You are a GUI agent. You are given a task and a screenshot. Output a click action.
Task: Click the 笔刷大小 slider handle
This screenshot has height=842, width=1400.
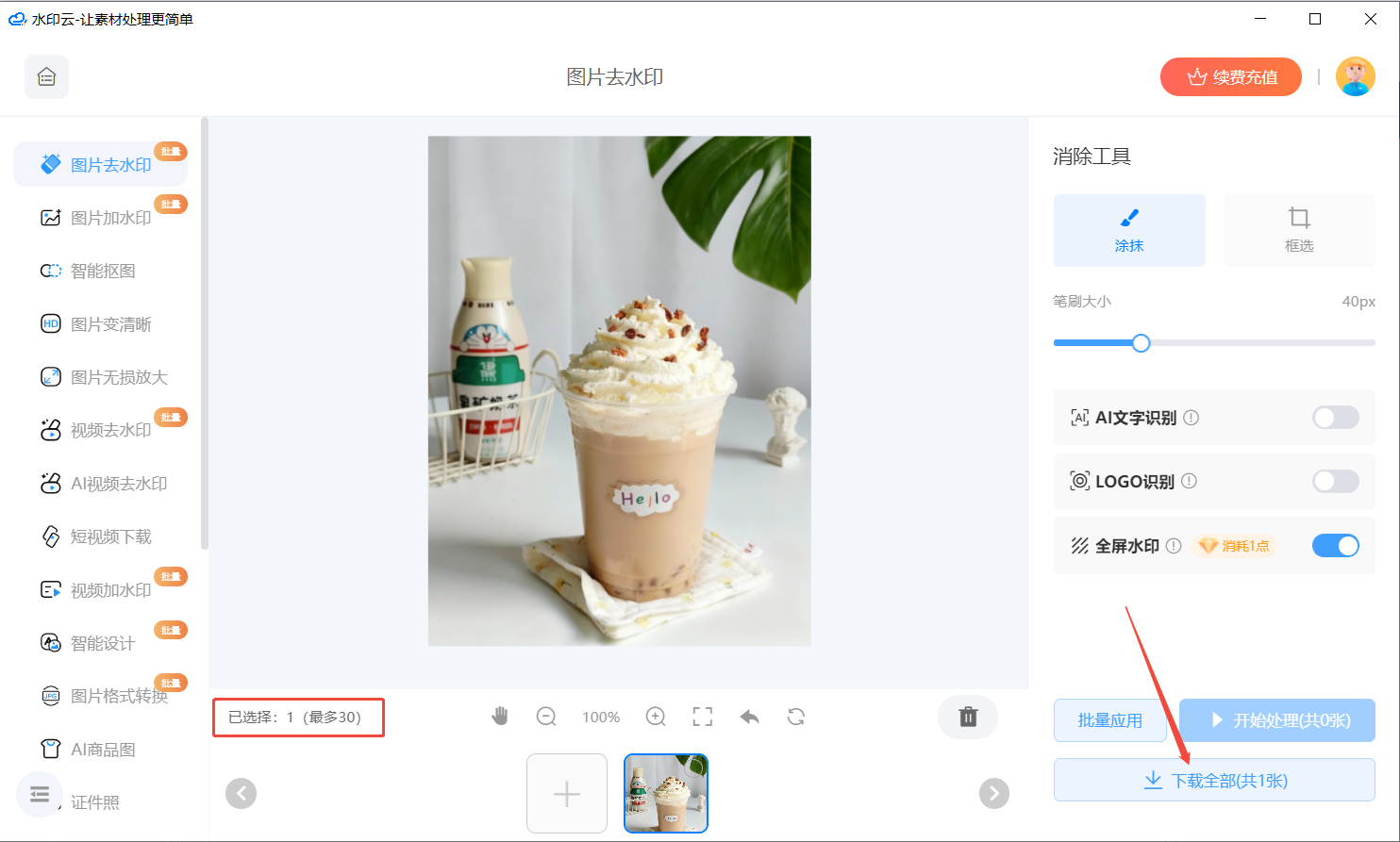[1141, 343]
